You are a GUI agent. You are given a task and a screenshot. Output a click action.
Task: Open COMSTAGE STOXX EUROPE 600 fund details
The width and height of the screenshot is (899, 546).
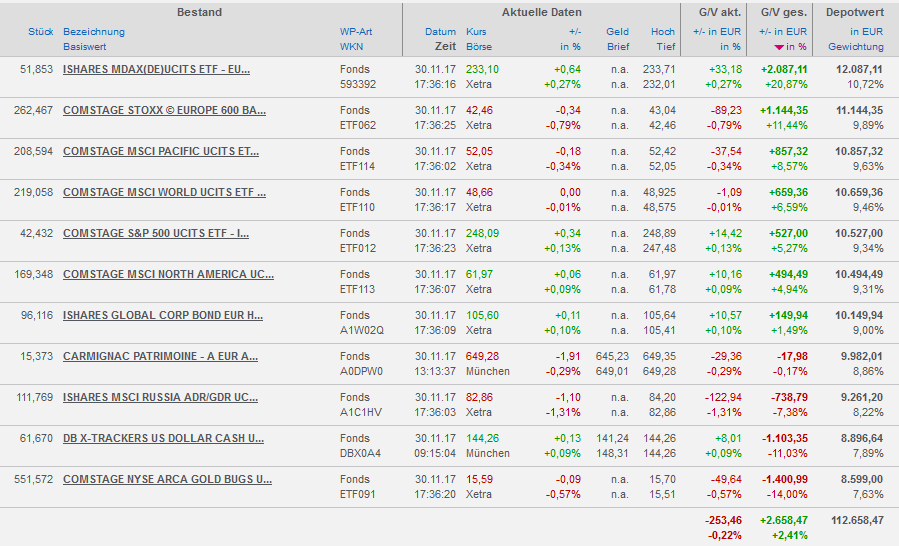pos(164,111)
